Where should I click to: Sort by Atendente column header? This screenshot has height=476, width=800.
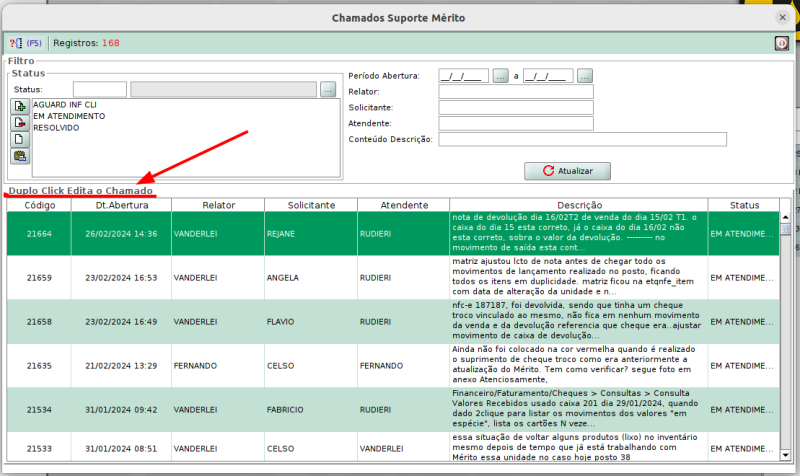tap(404, 205)
